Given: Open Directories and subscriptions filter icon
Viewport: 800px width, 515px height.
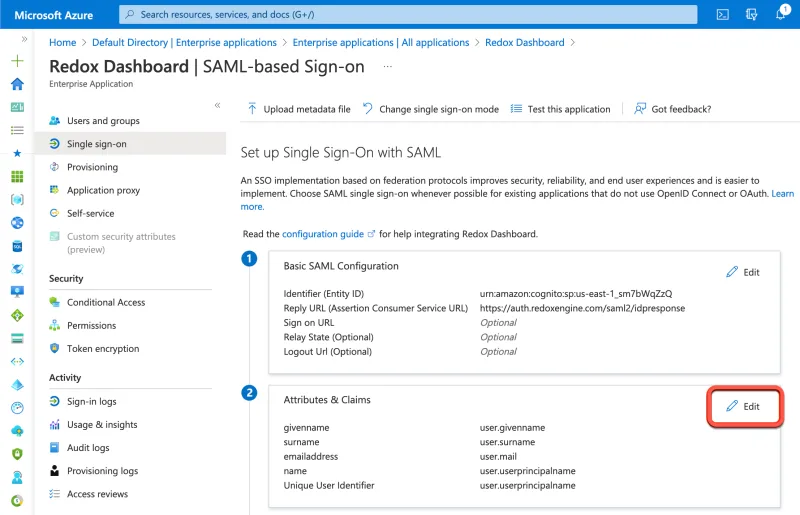Looking at the screenshot, I should [x=751, y=14].
